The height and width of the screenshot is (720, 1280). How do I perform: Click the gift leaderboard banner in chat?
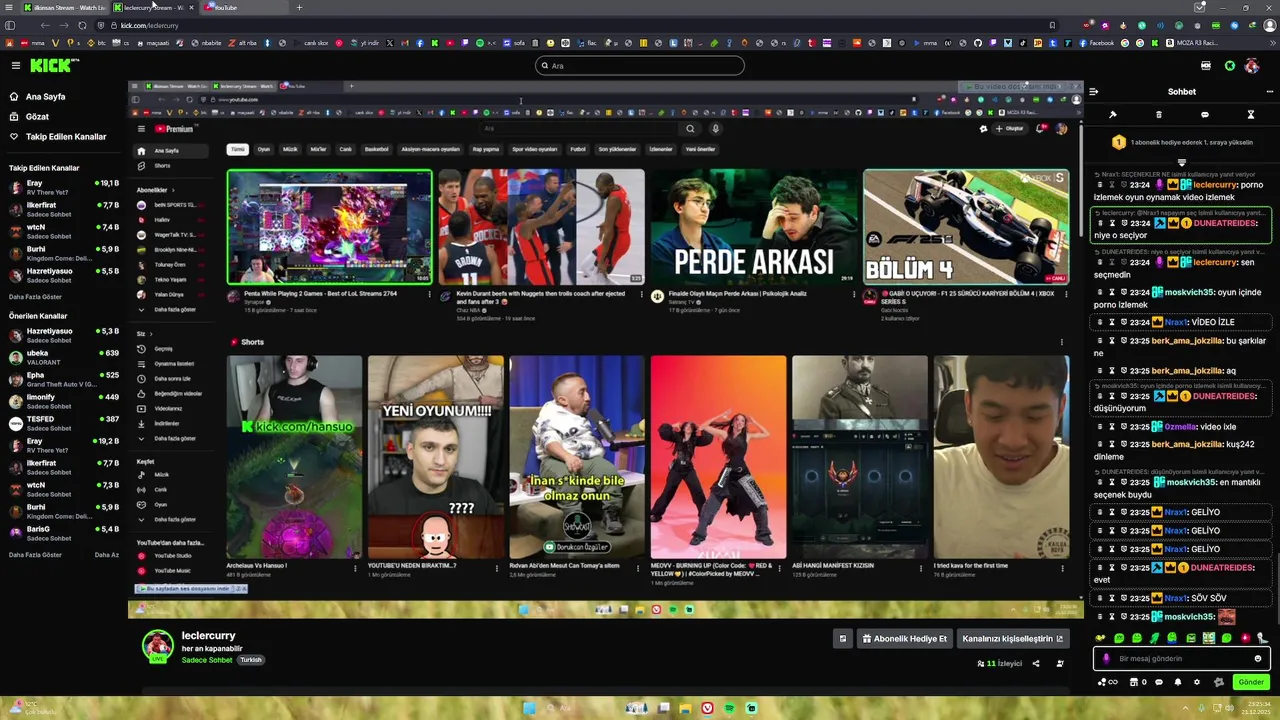coord(1182,143)
